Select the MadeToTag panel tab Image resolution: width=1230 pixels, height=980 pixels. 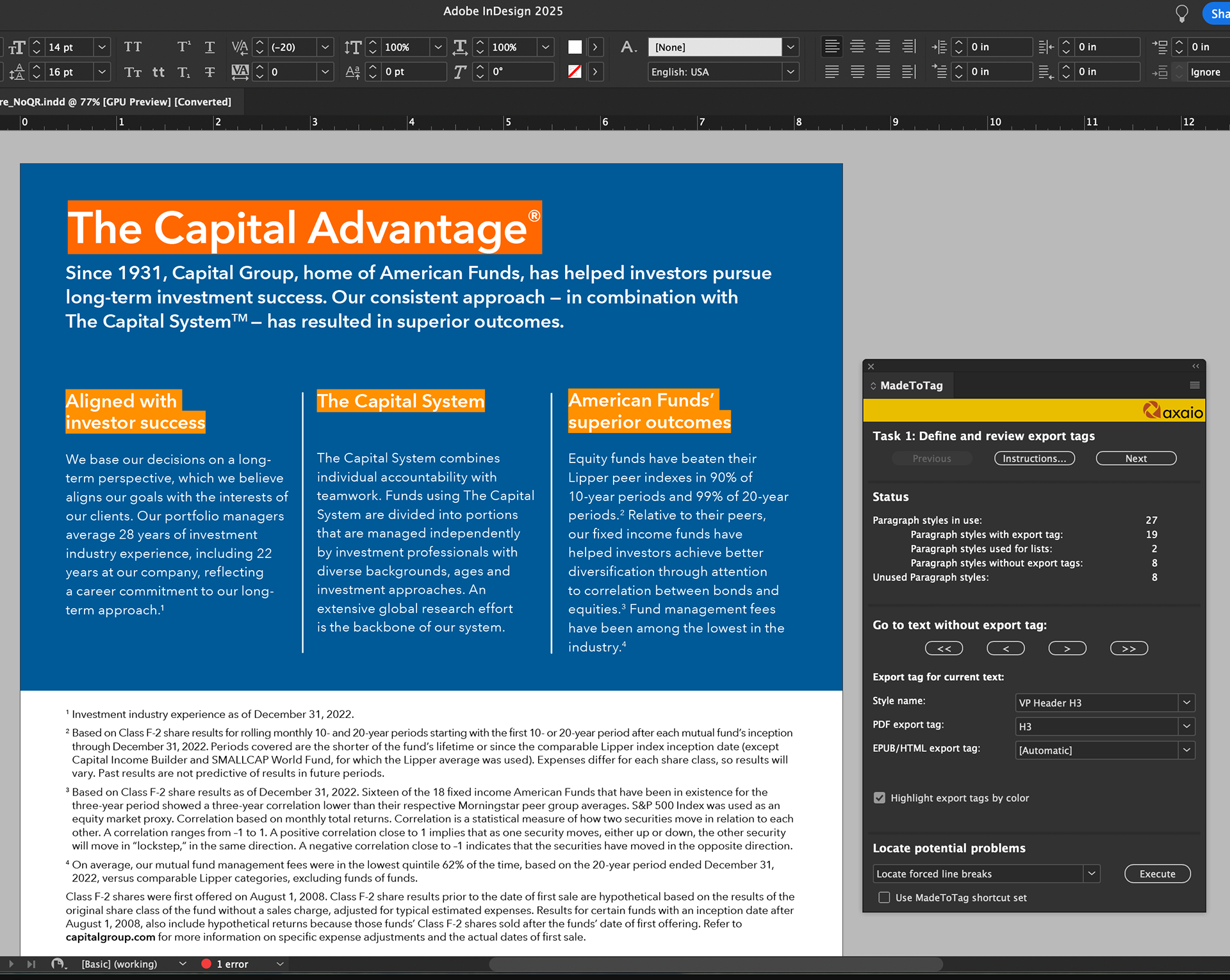(x=910, y=386)
